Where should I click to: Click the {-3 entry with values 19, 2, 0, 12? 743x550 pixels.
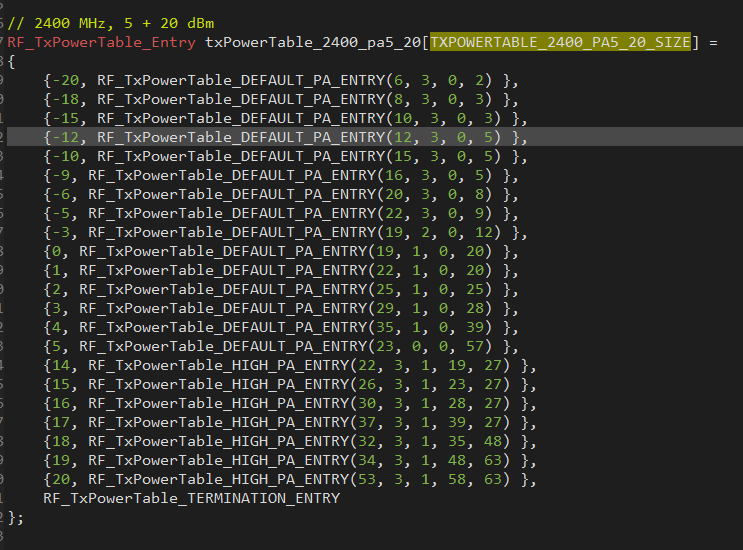[285, 232]
